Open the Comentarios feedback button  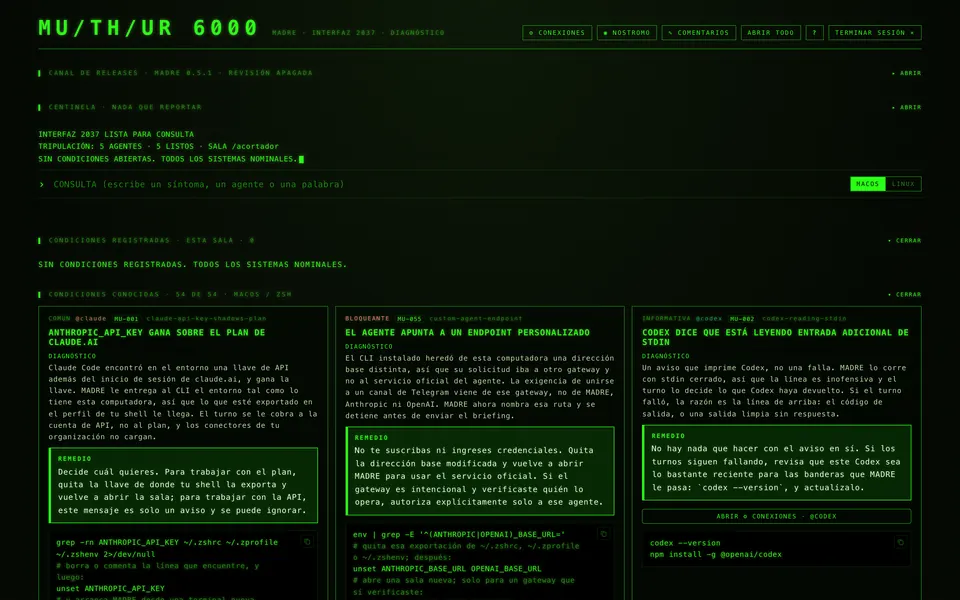click(699, 32)
